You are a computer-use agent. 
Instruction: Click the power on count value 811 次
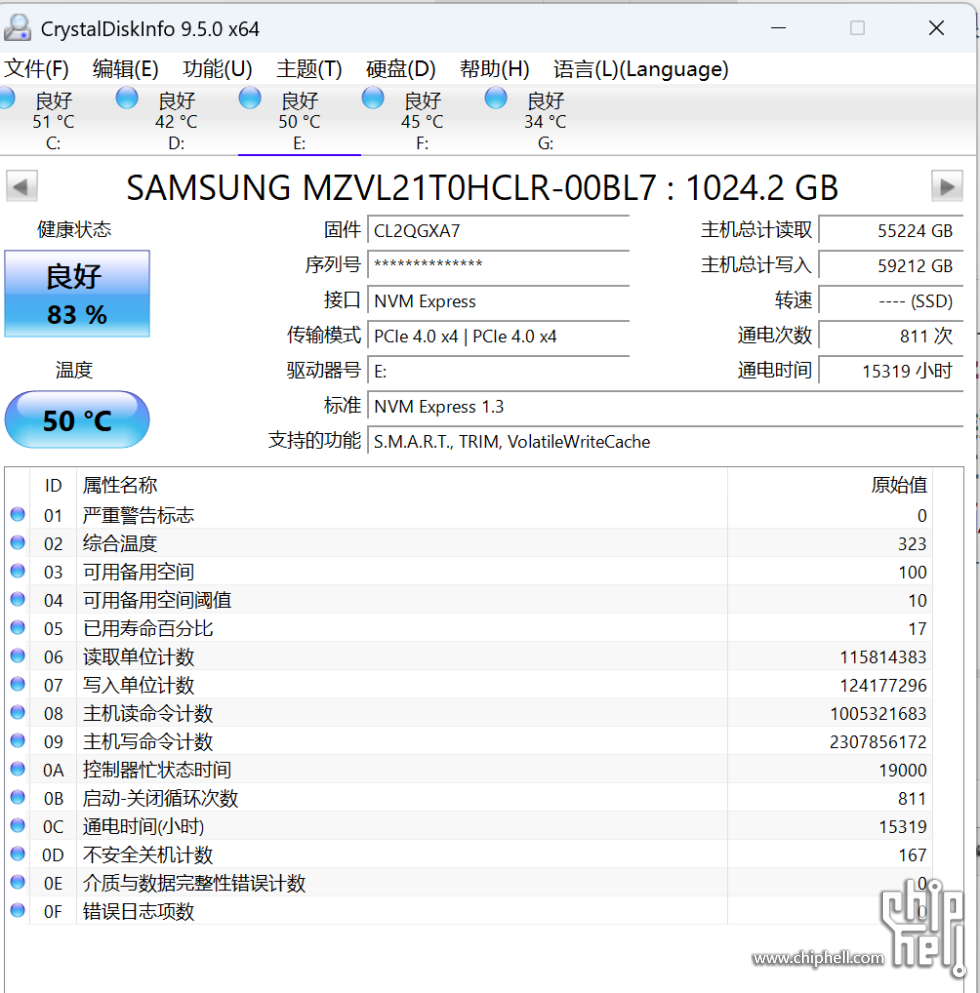[x=891, y=336]
